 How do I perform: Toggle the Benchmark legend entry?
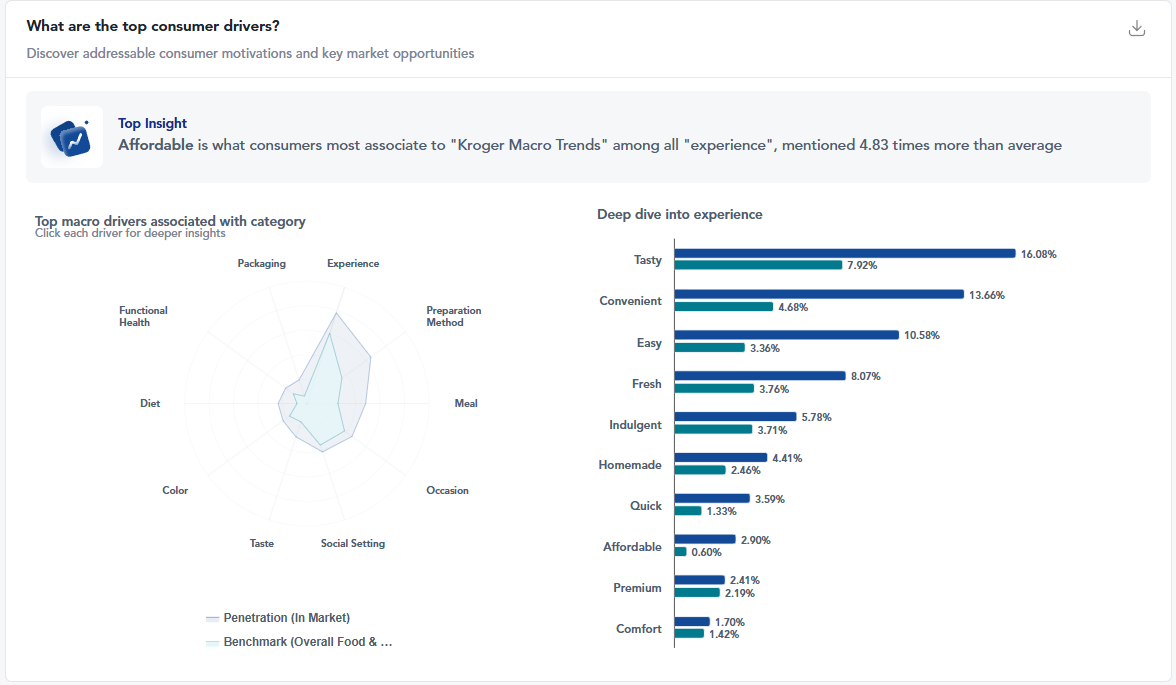[307, 642]
